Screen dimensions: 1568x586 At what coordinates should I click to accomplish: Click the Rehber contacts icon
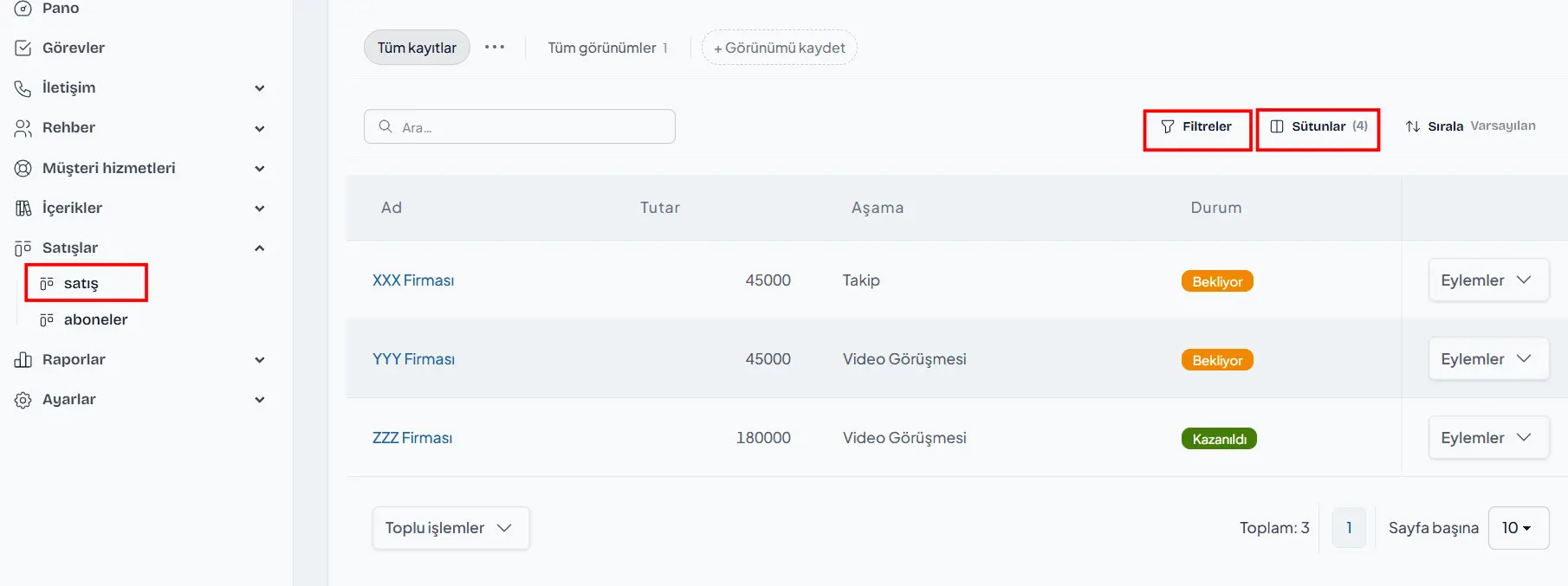(x=23, y=128)
